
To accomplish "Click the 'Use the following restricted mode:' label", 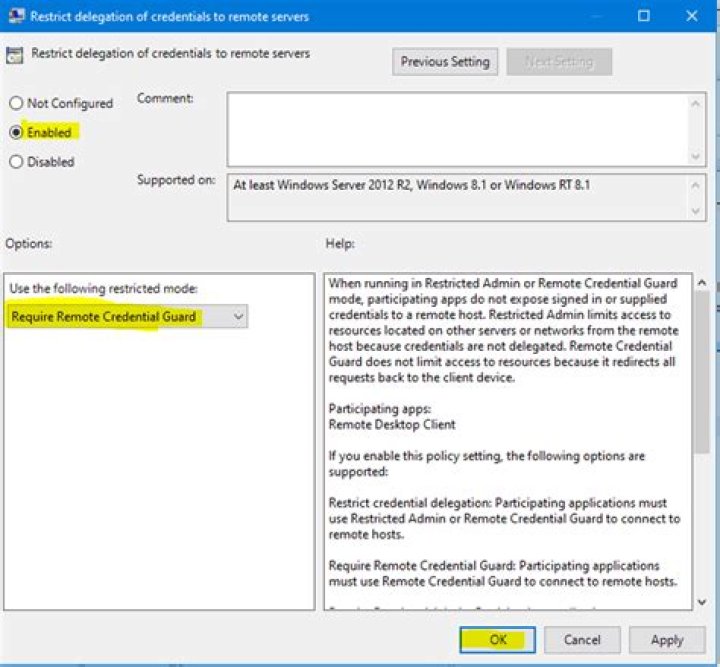I will point(103,288).
